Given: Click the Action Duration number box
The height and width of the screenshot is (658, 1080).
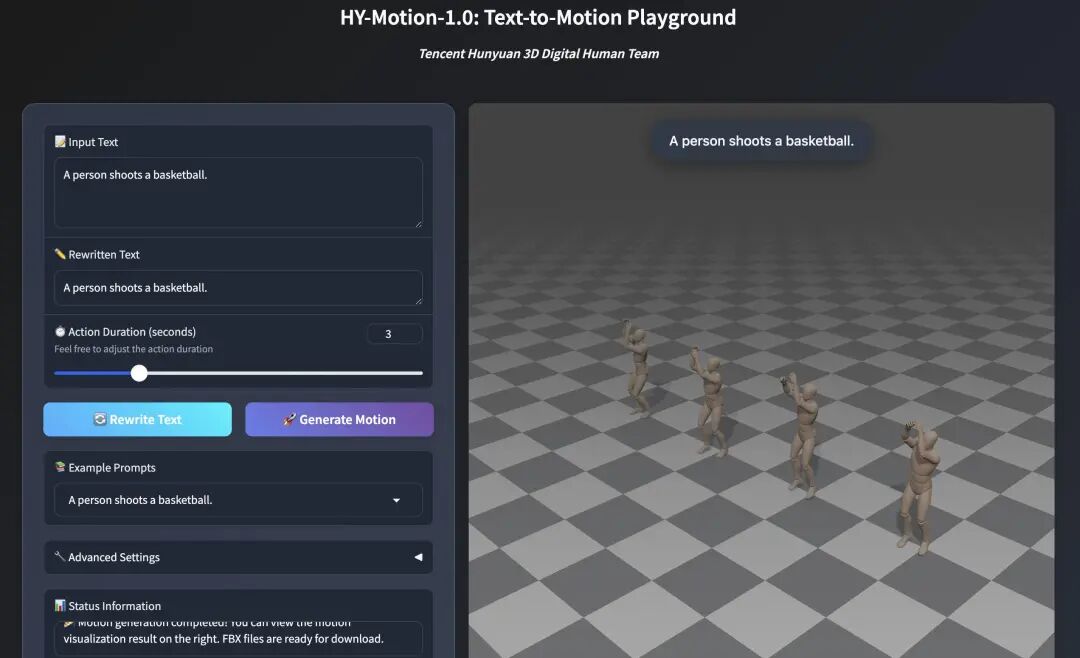Looking at the screenshot, I should (x=395, y=333).
